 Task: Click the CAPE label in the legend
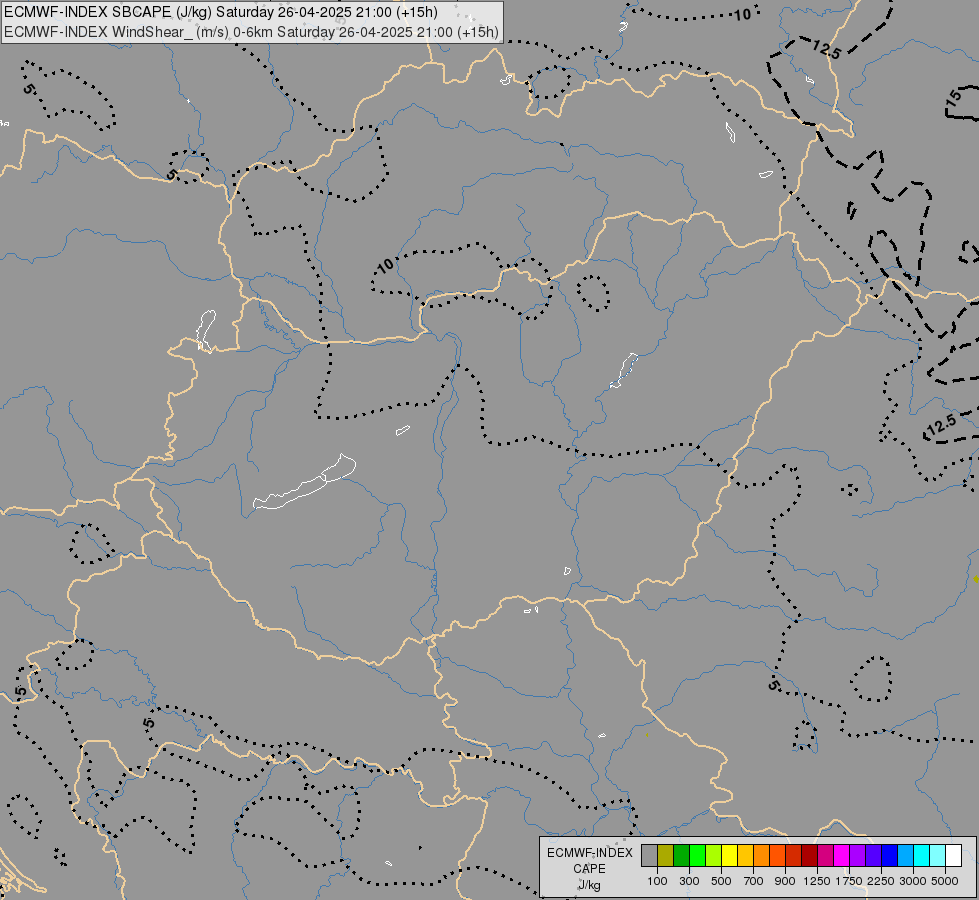pyautogui.click(x=589, y=869)
